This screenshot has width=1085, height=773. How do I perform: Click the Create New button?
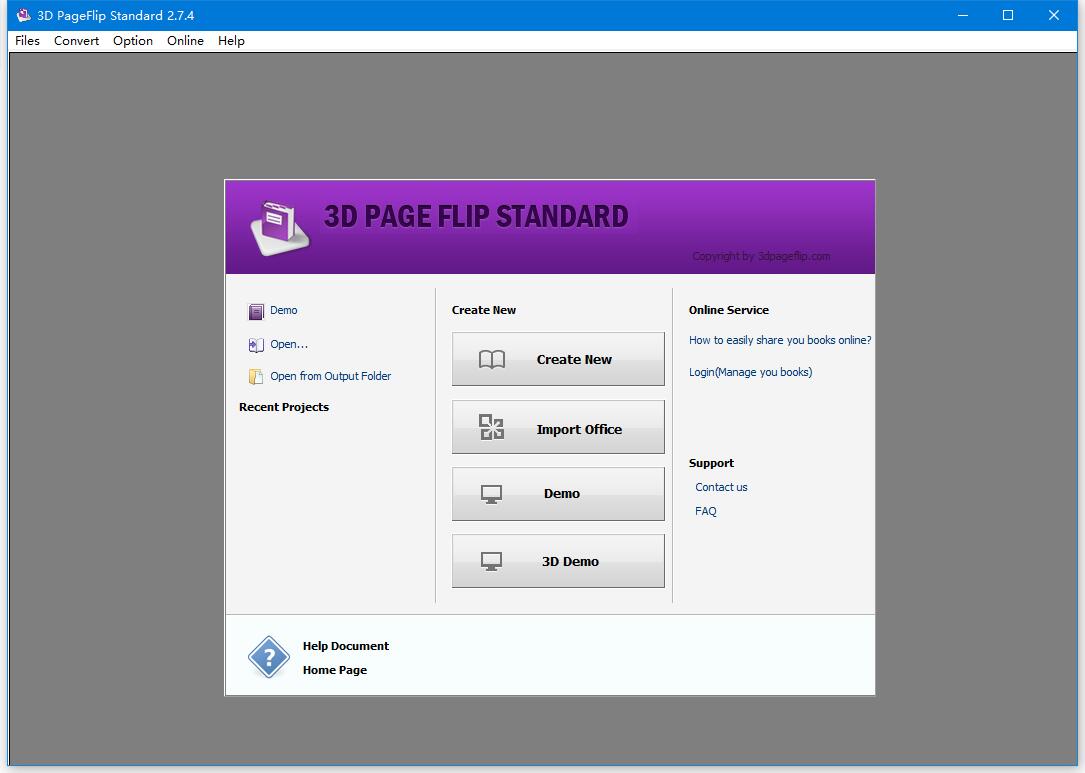(x=558, y=359)
